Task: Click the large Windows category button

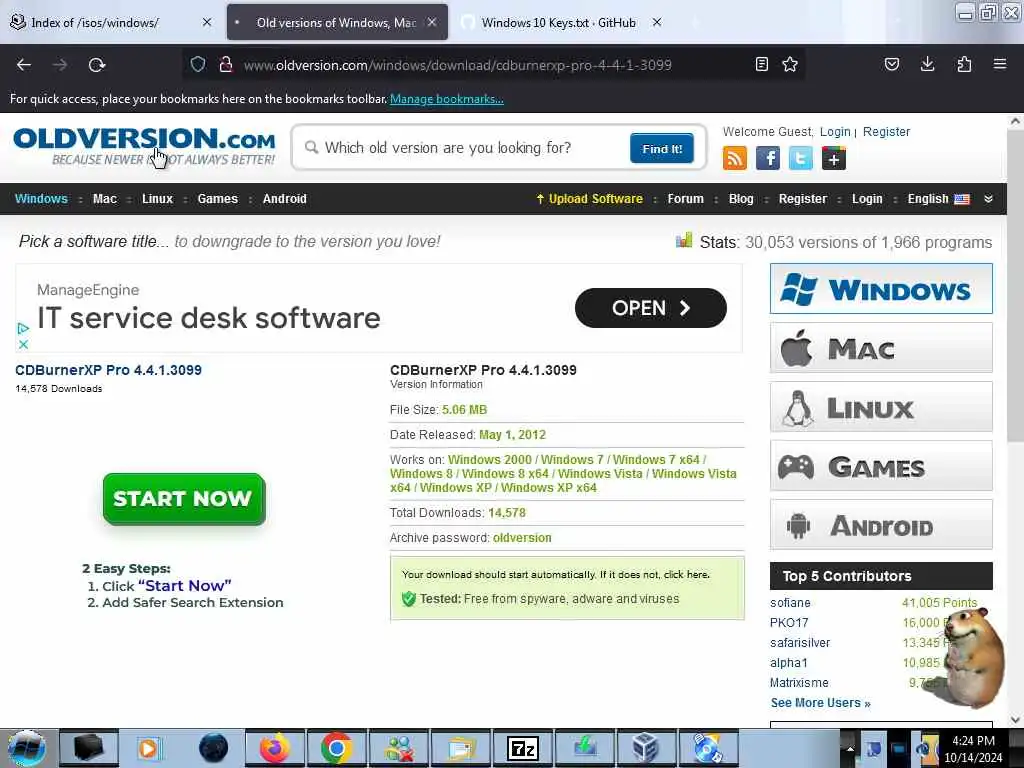Action: pyautogui.click(x=881, y=289)
